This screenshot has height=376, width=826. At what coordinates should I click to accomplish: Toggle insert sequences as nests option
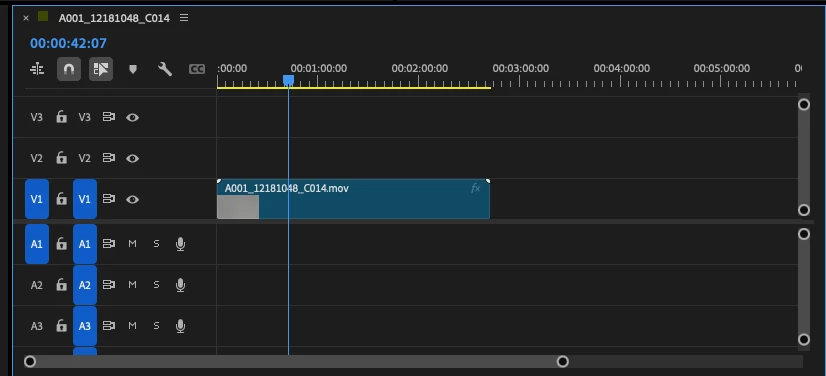click(x=37, y=69)
